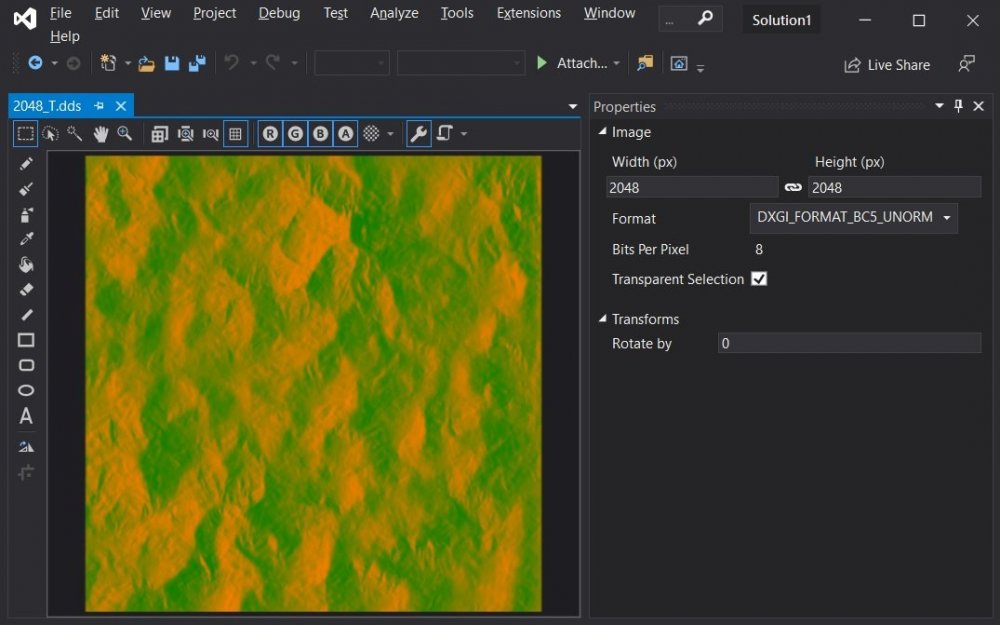Open the DXGI_FORMAT_BC5_UNORM format dropdown
This screenshot has height=625, width=1000.
click(853, 218)
